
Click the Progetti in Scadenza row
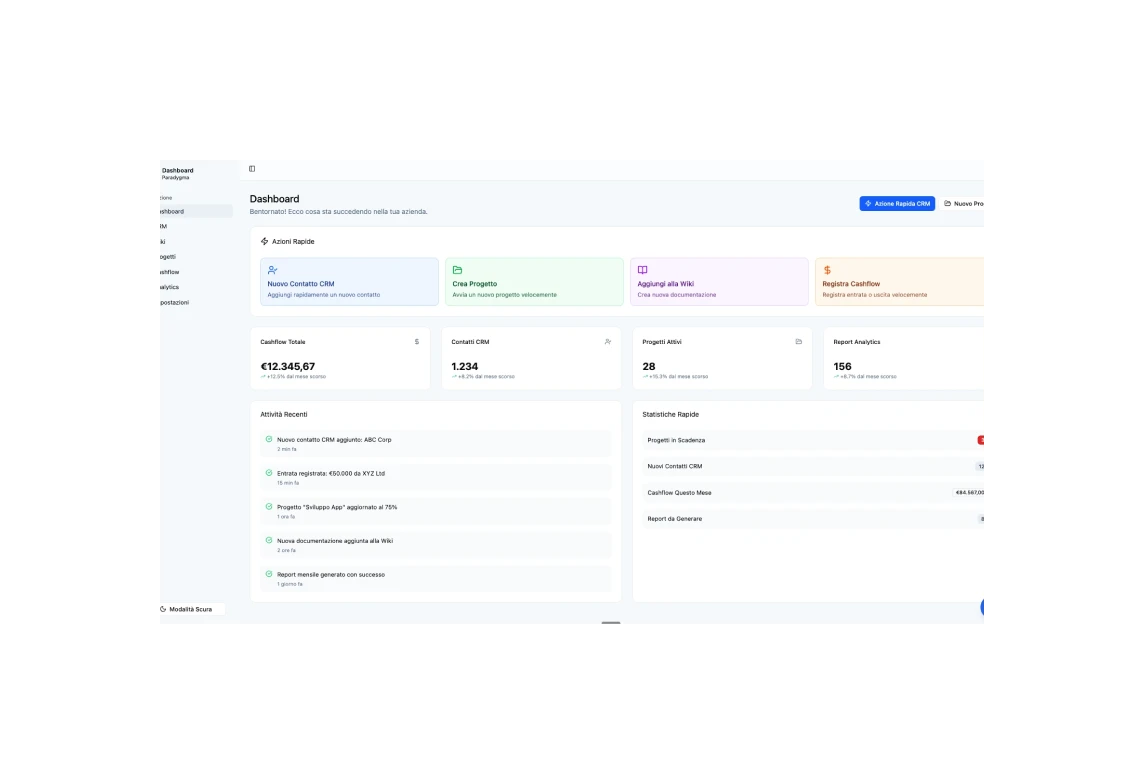[x=813, y=440]
